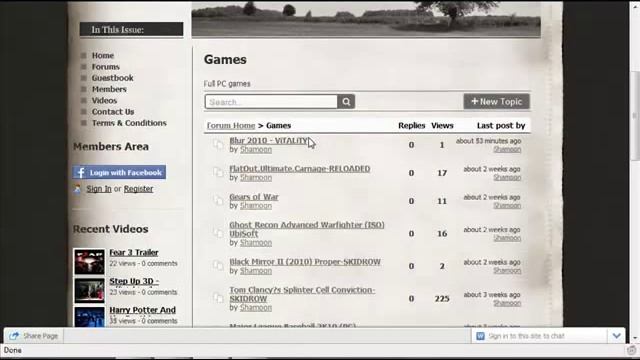Open the Harry Potter video thumbnail
The width and height of the screenshot is (640, 360).
click(89, 318)
